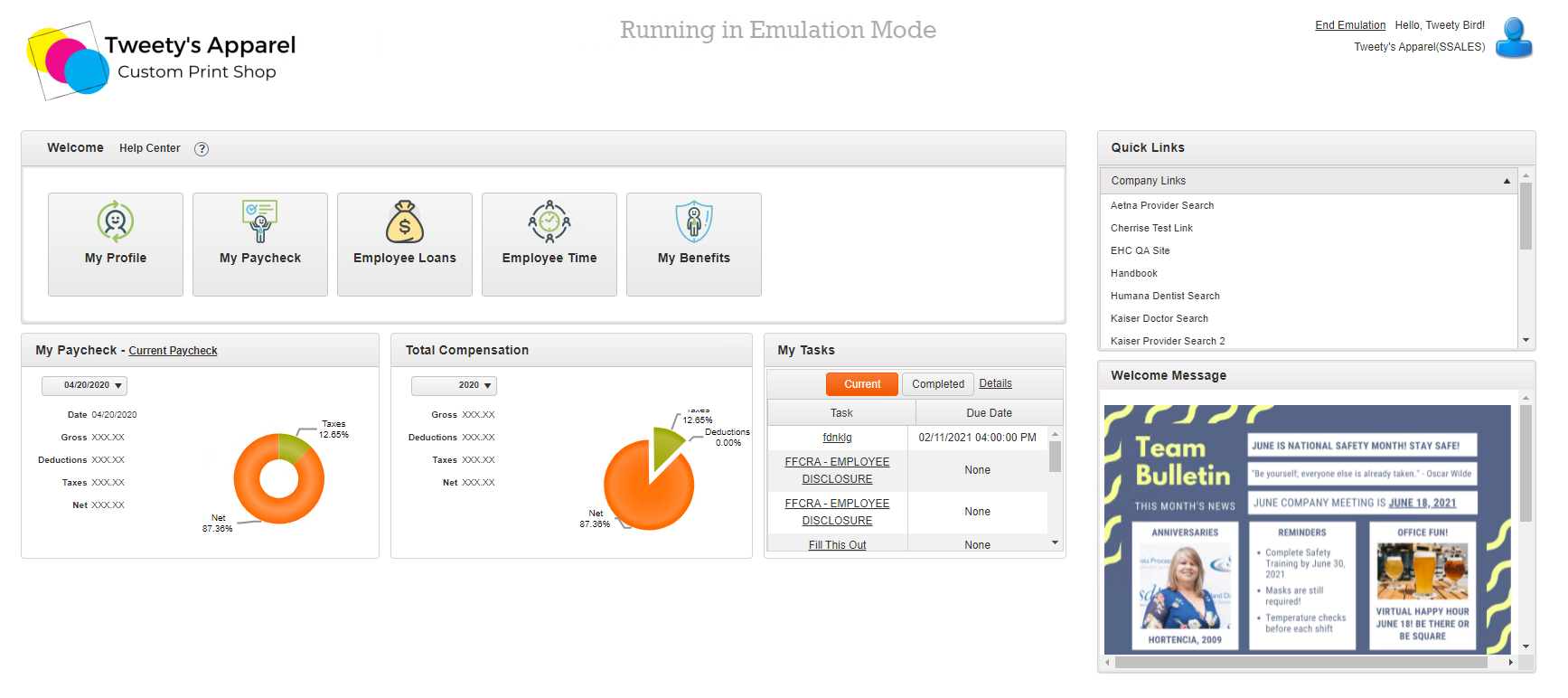Open the Details link in My Tasks

pos(995,383)
